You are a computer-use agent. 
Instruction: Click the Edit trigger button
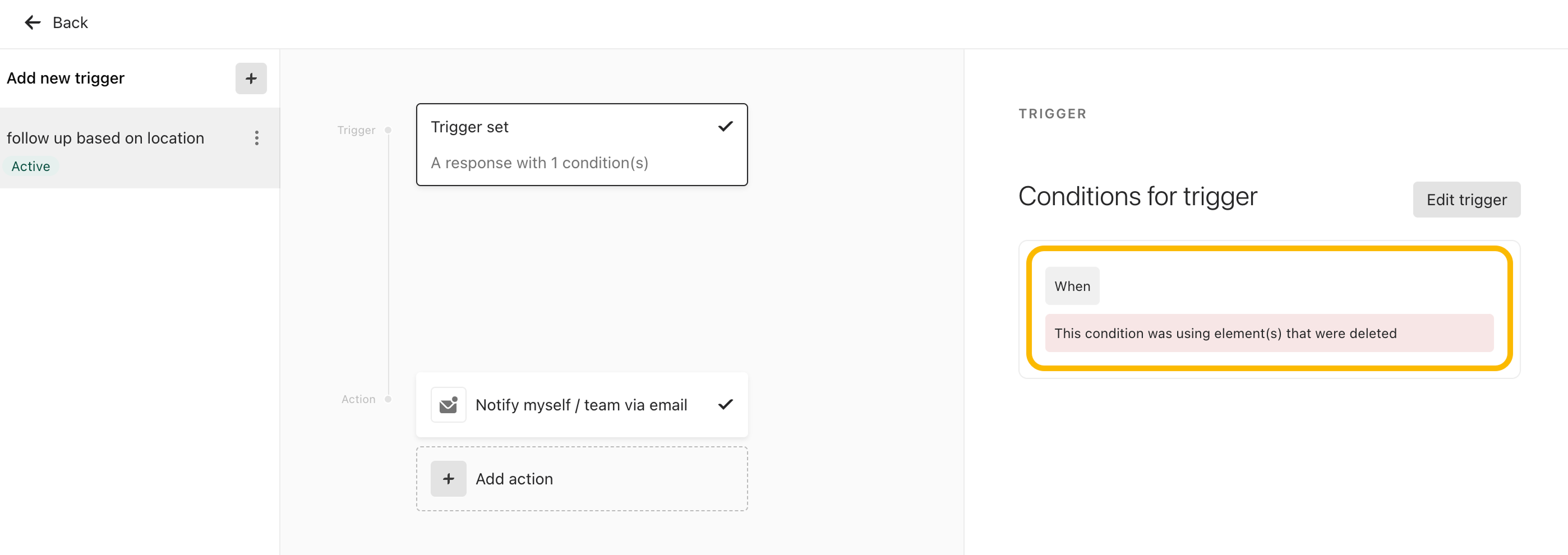tap(1466, 200)
